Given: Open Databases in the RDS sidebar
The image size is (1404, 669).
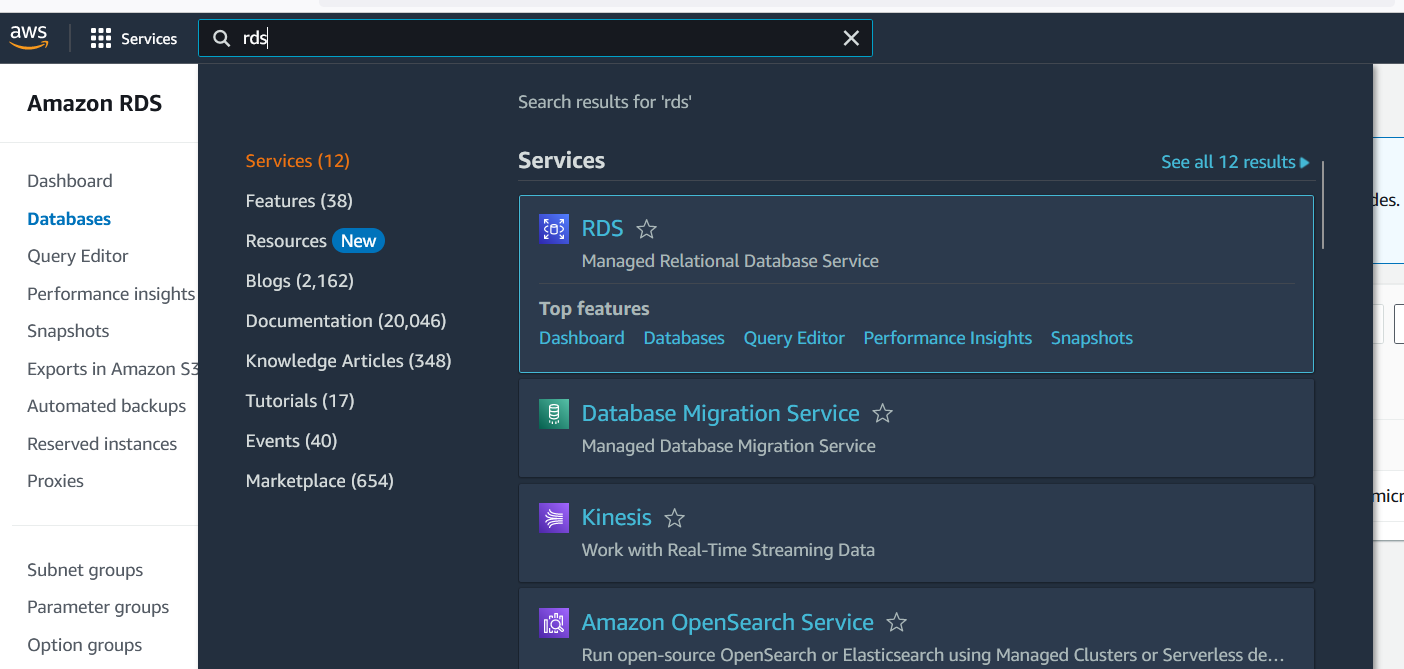Looking at the screenshot, I should [69, 219].
